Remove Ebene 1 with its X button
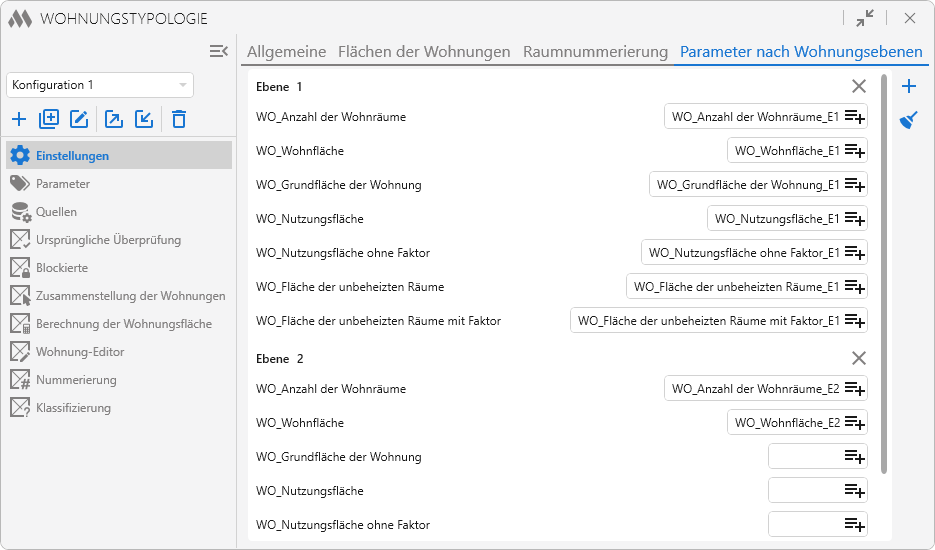Screen dimensions: 935x550 (858, 86)
